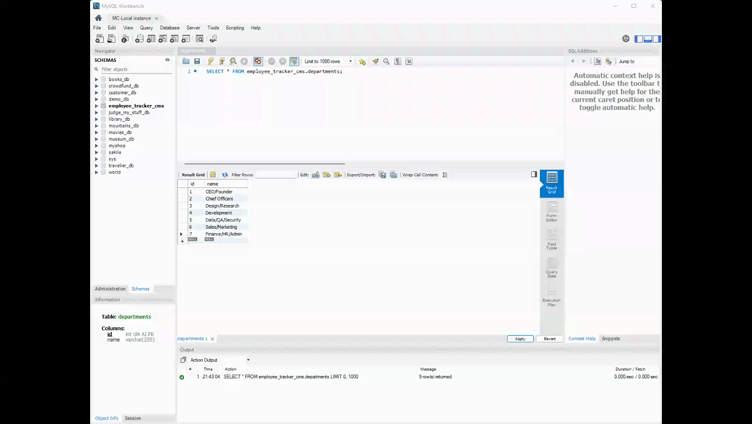Viewport: 752px width, 424px height.
Task: Click the Filter objects search field
Action: (136, 69)
